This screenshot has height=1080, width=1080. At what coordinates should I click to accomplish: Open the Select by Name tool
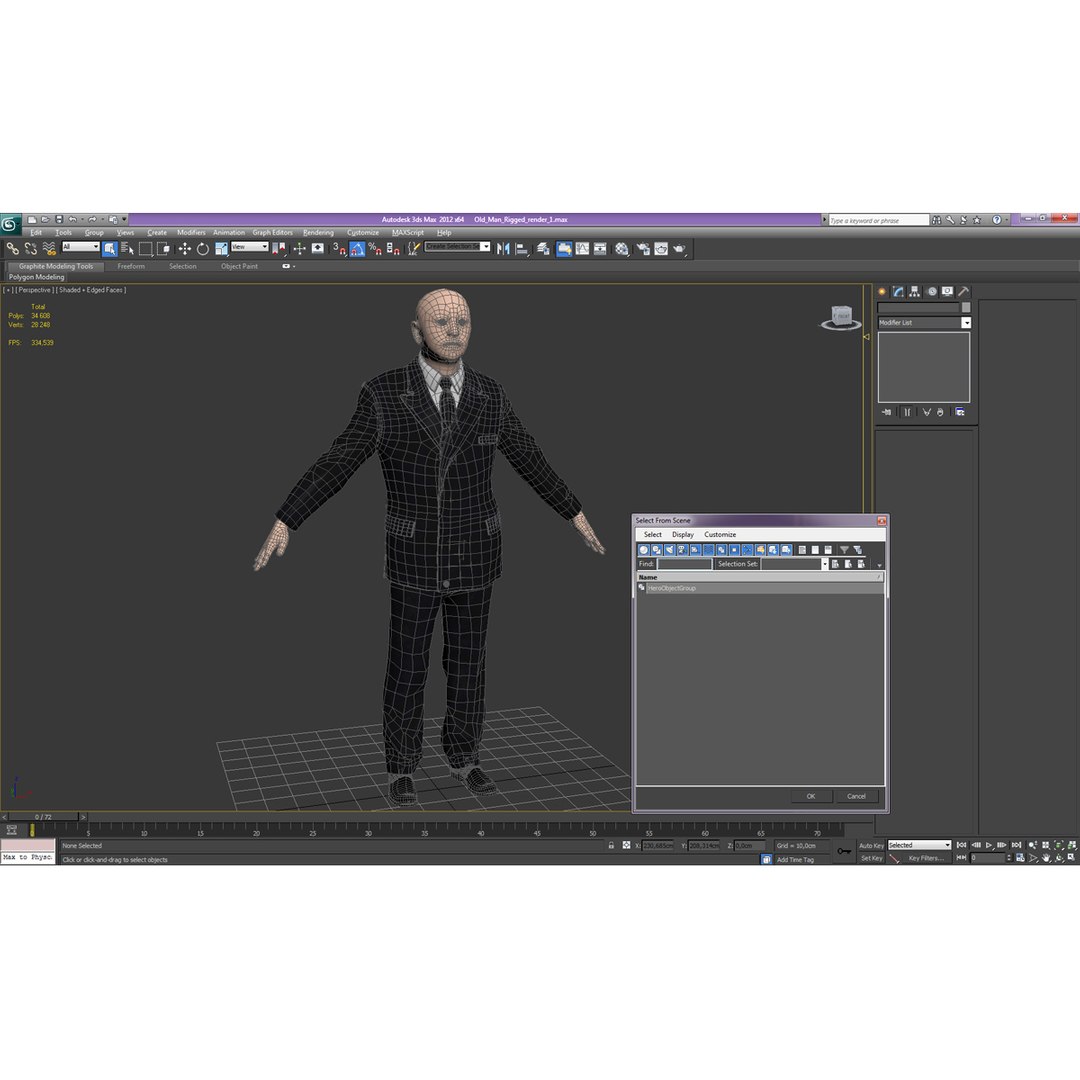click(127, 249)
